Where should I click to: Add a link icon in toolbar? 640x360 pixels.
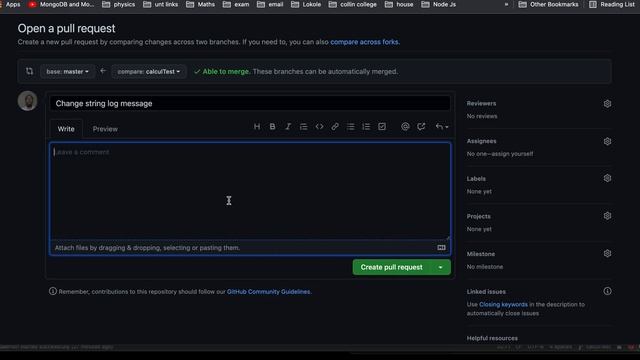pyautogui.click(x=335, y=127)
